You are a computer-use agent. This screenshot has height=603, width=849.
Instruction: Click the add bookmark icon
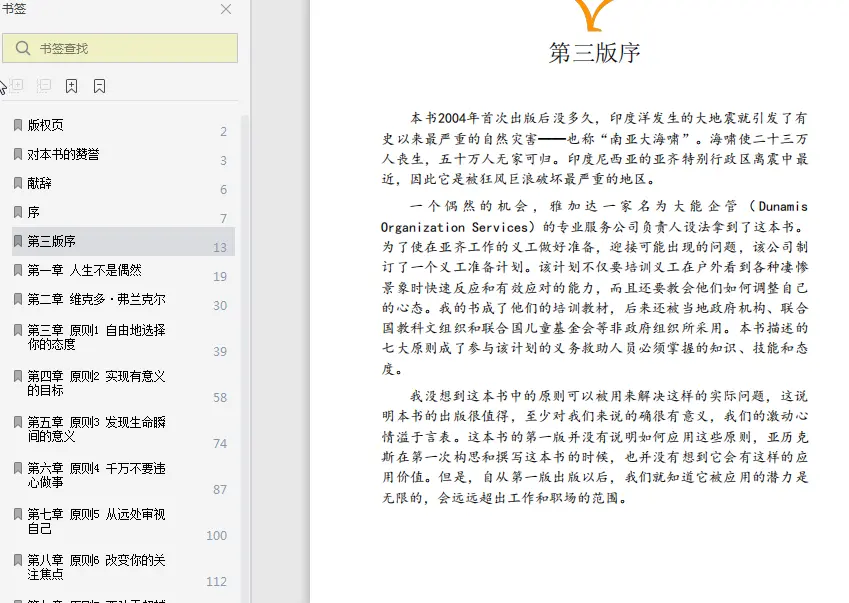71,86
